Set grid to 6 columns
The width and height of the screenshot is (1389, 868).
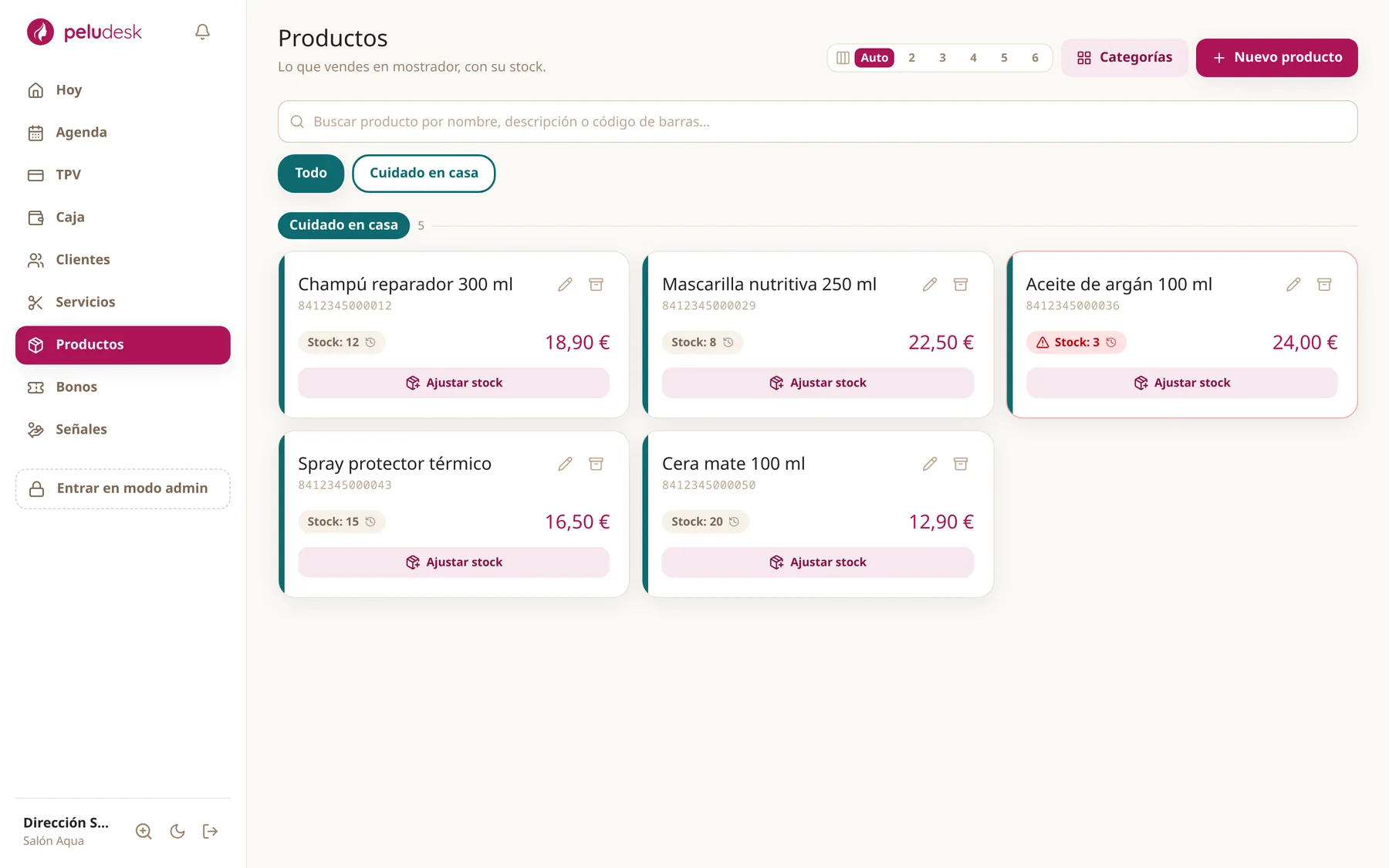(x=1035, y=58)
